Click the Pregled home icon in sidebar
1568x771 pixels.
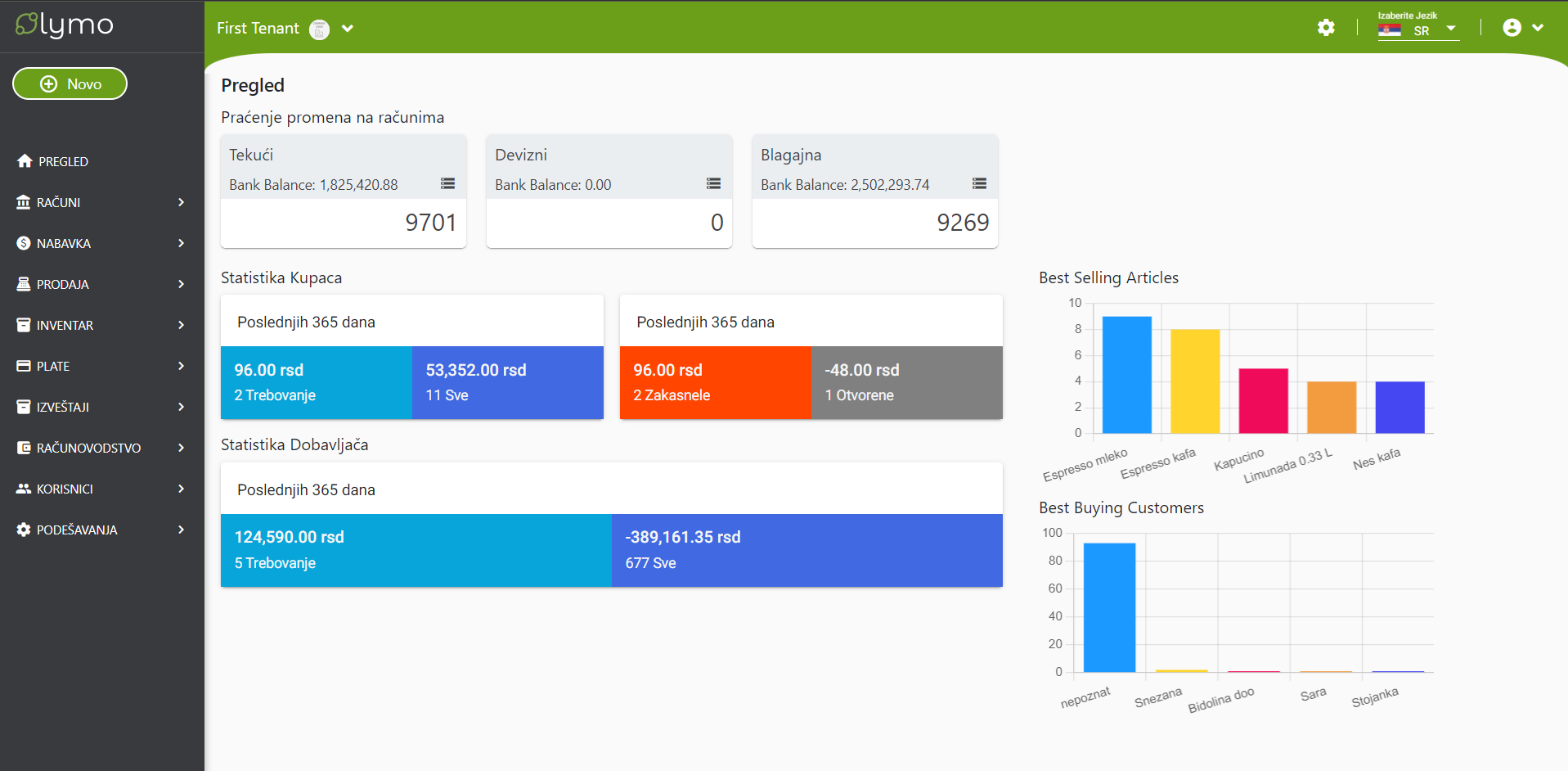25,161
